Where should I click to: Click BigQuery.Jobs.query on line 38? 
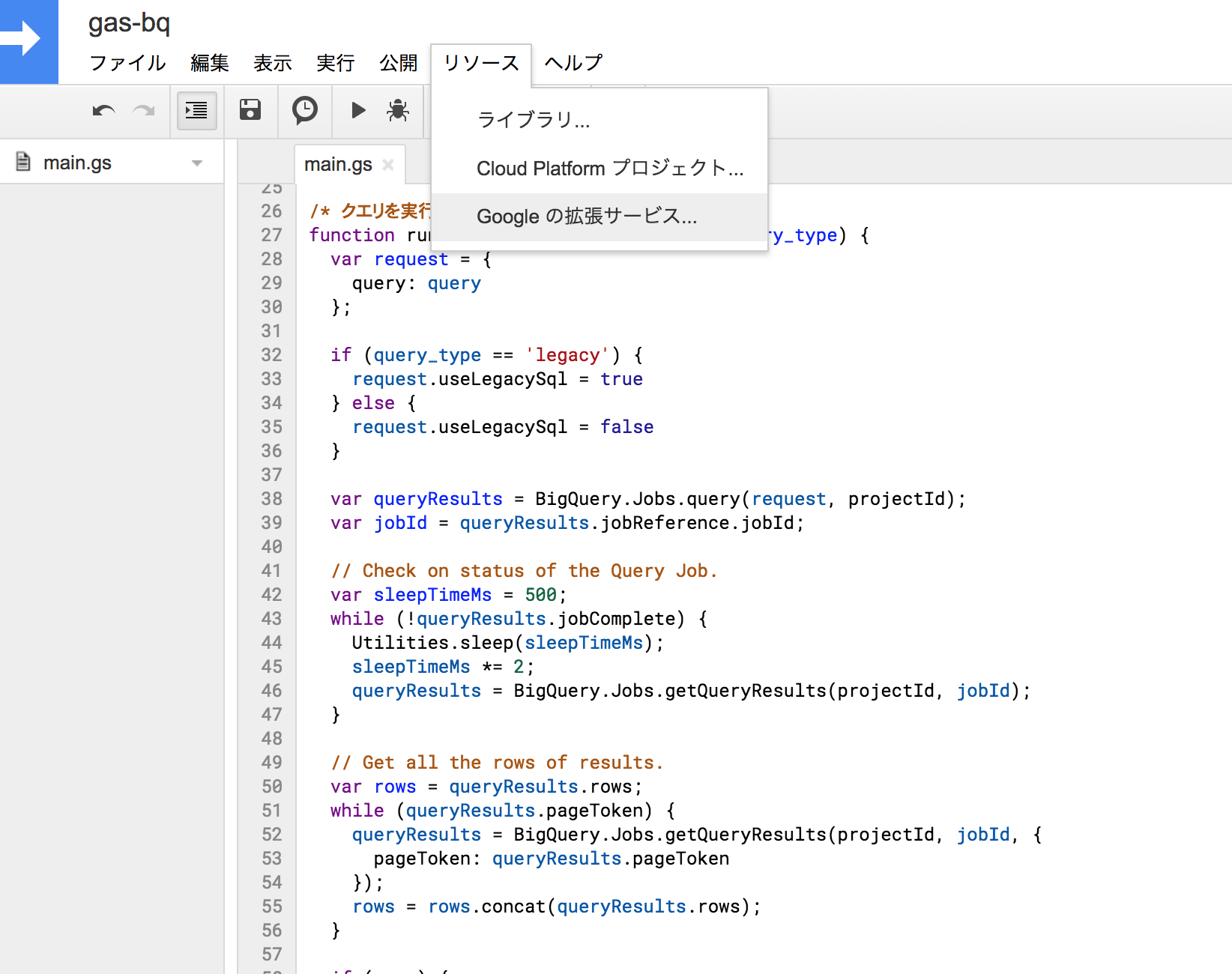tap(638, 499)
